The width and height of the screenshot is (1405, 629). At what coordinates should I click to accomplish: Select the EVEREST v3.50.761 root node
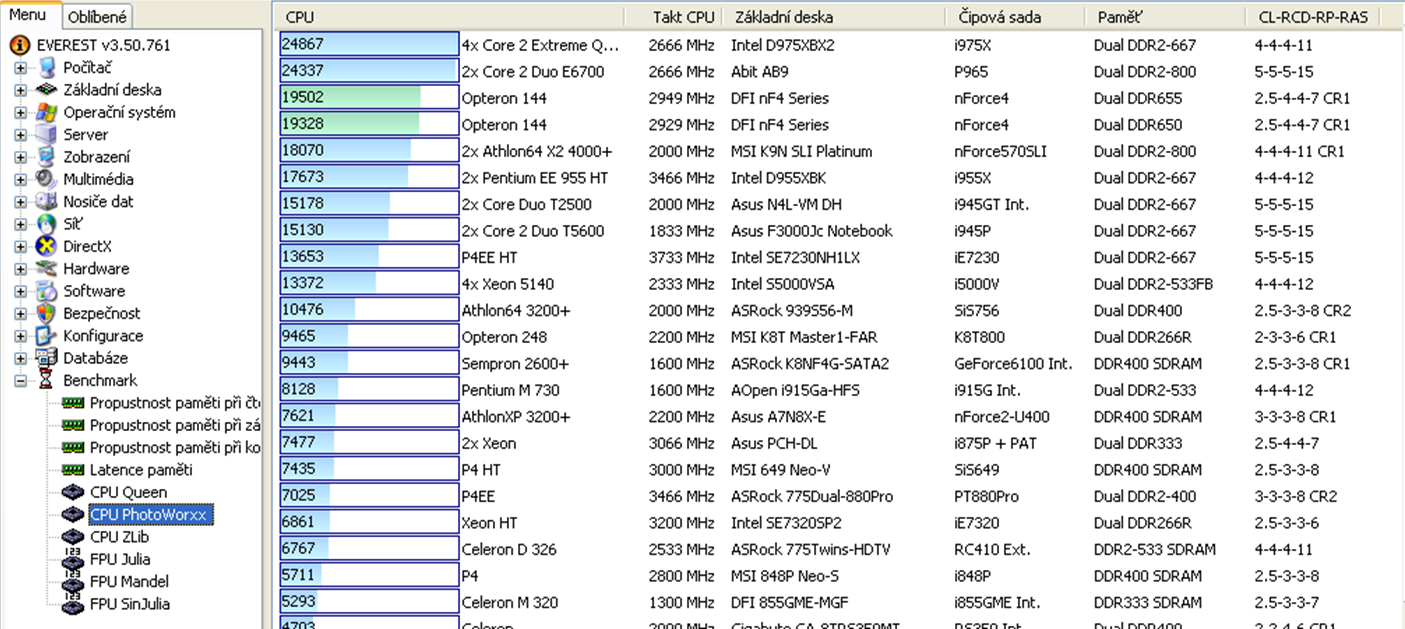(103, 45)
